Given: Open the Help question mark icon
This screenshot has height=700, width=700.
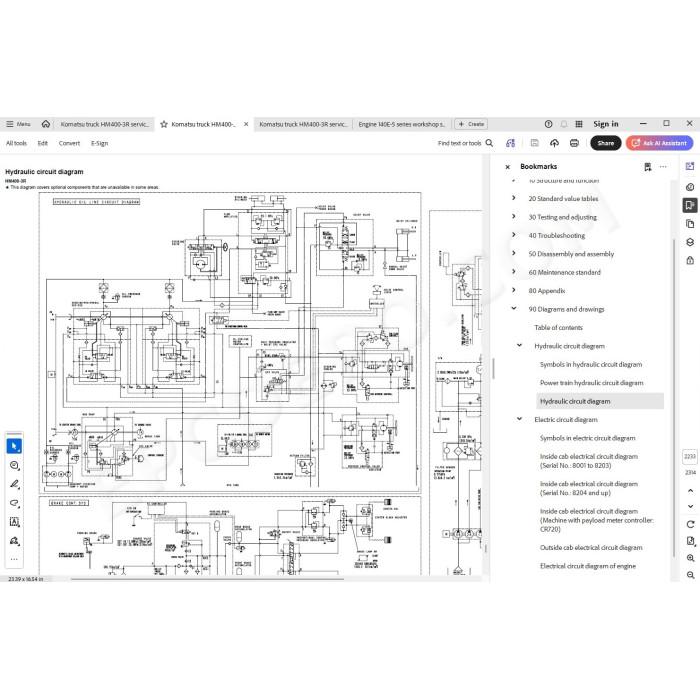Looking at the screenshot, I should pos(549,124).
